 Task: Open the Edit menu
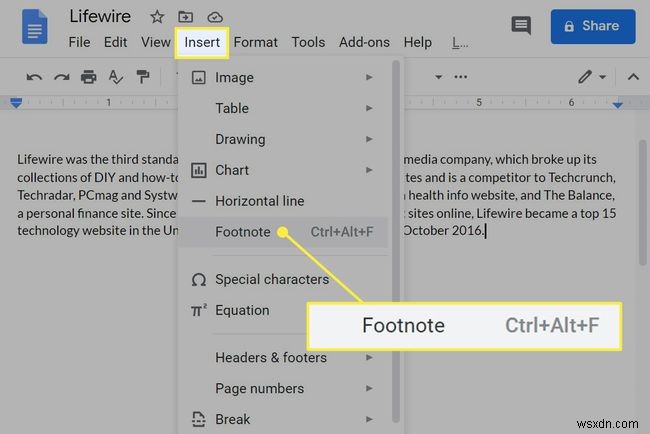[115, 42]
